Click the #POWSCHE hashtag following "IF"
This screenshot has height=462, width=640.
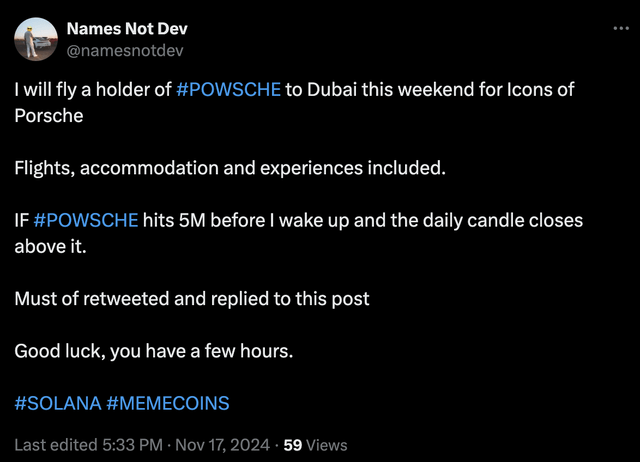point(86,220)
